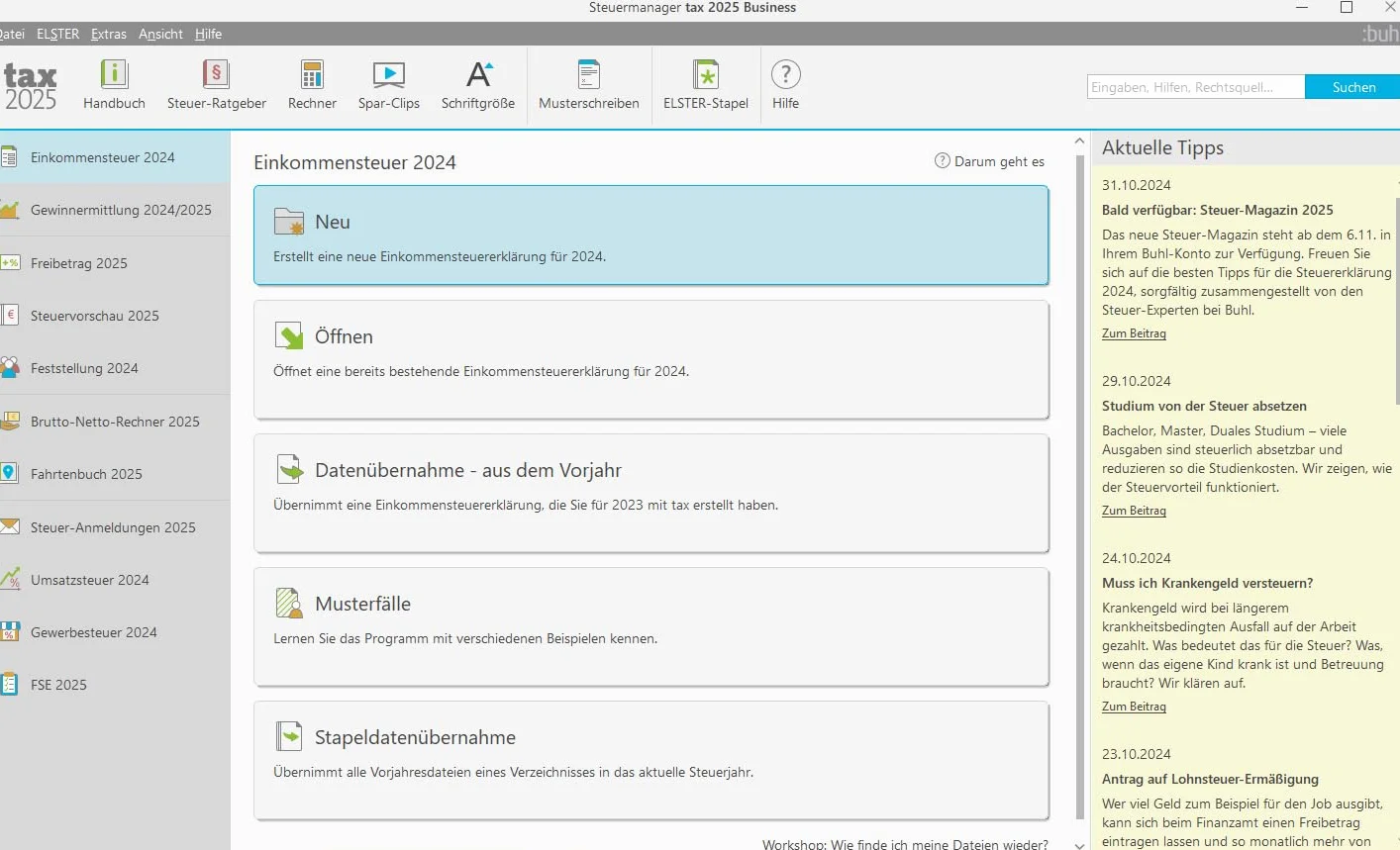Click the search field 'Eingaben, Hilfen, Rechtsquell...'

(1196, 87)
